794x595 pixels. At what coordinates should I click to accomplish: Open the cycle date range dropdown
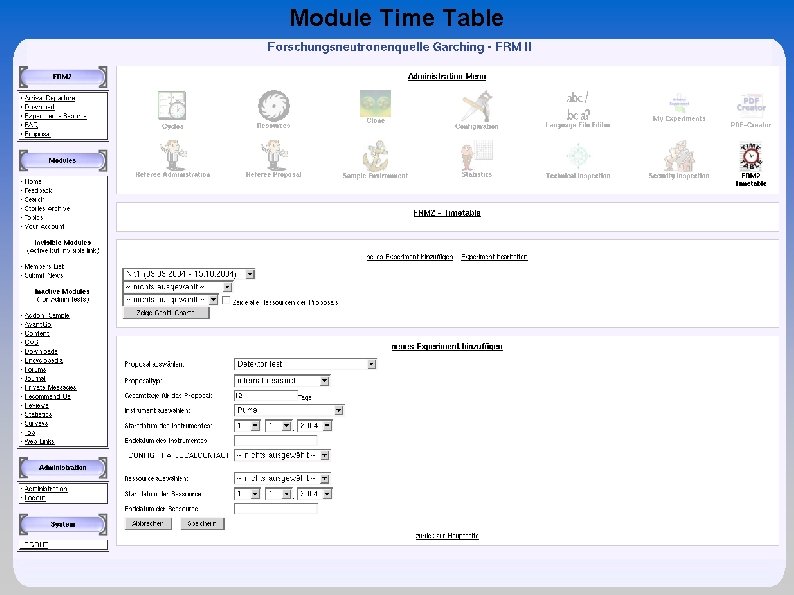click(x=188, y=274)
